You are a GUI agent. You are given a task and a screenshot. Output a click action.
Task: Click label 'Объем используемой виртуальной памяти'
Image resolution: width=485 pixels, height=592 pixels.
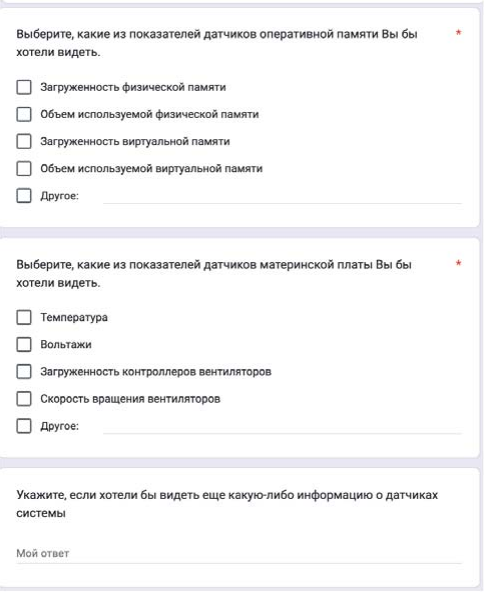pyautogui.click(x=151, y=169)
